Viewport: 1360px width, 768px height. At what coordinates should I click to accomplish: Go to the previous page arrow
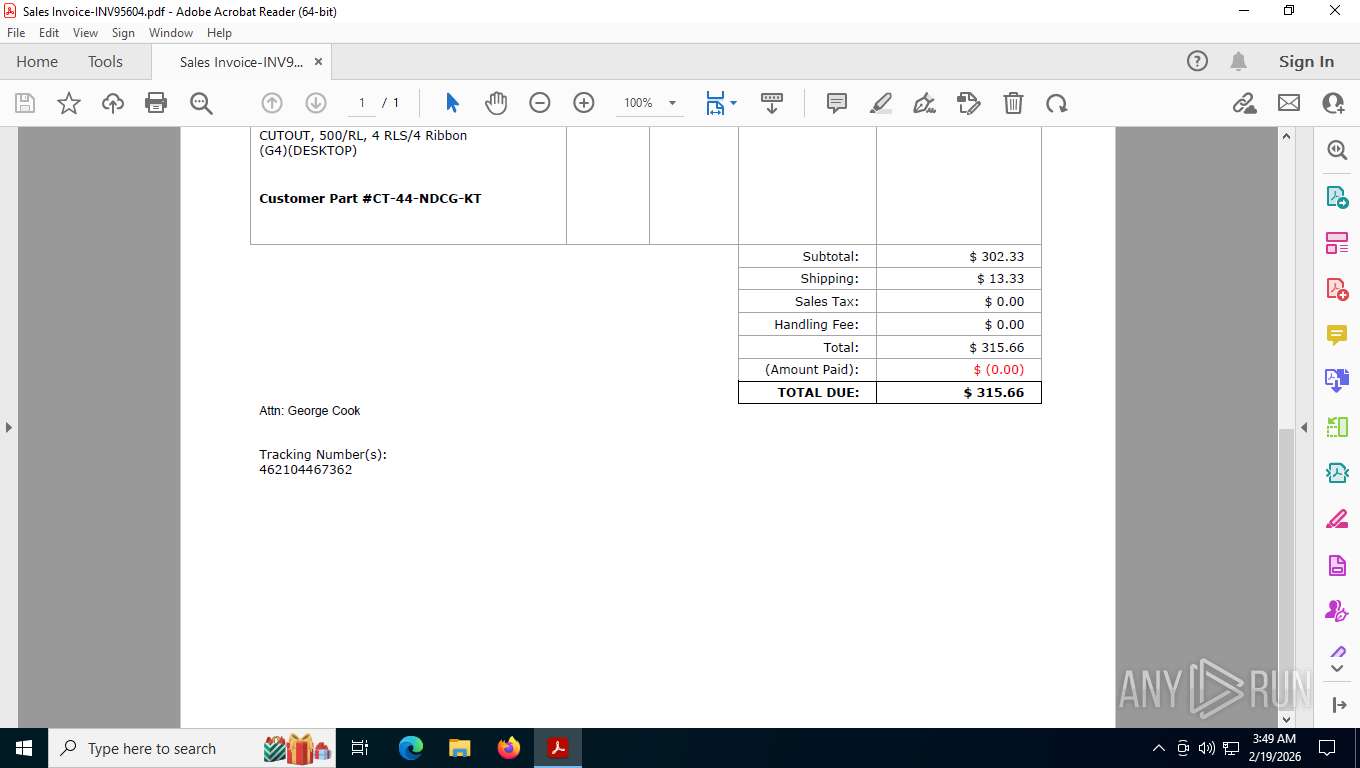tap(272, 103)
